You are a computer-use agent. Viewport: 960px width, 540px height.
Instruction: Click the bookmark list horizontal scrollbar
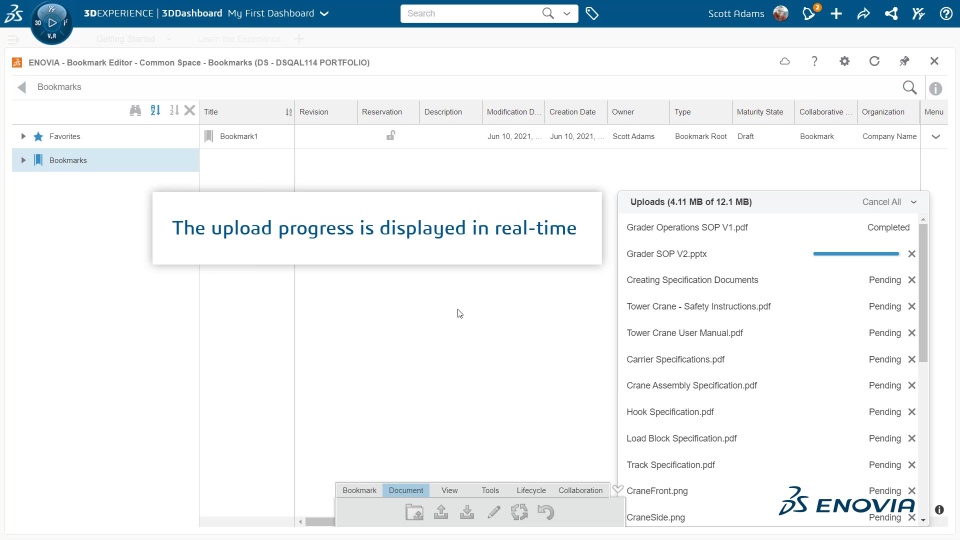(320, 522)
